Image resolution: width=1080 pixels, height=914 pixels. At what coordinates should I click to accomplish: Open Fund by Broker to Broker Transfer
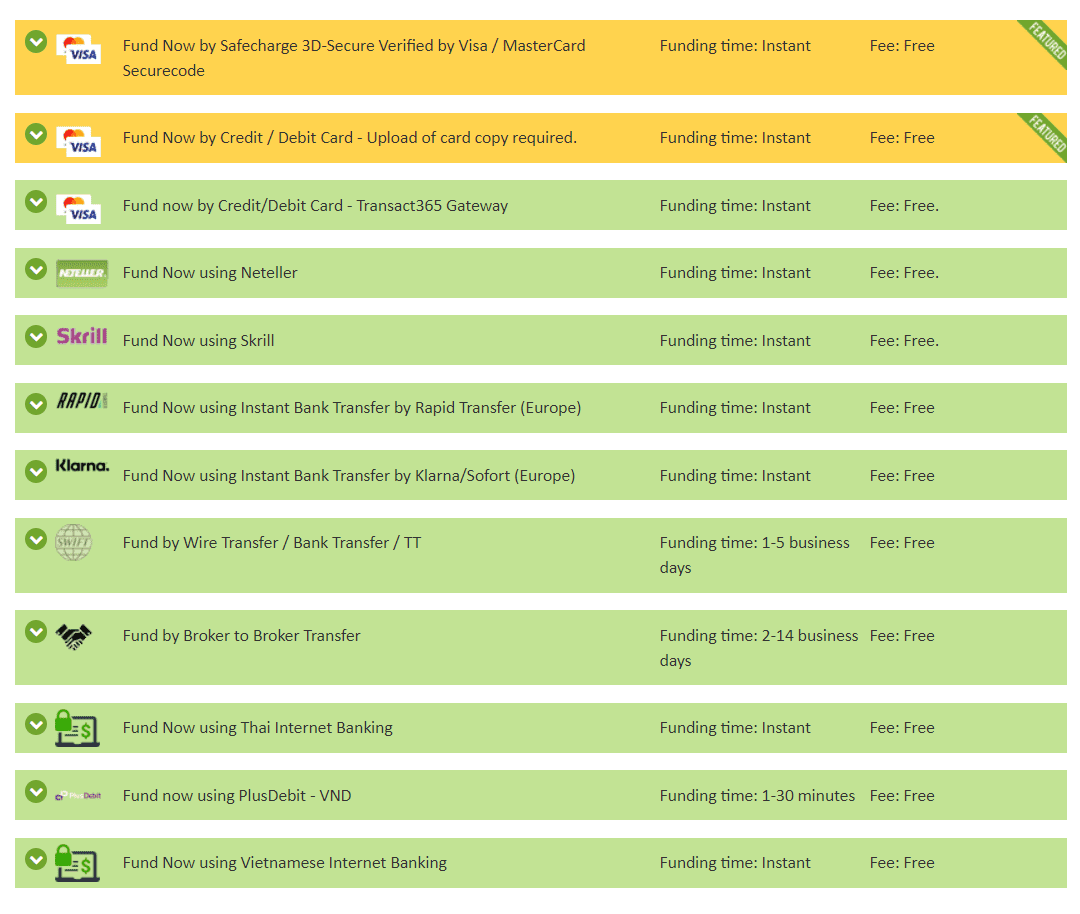coord(241,636)
